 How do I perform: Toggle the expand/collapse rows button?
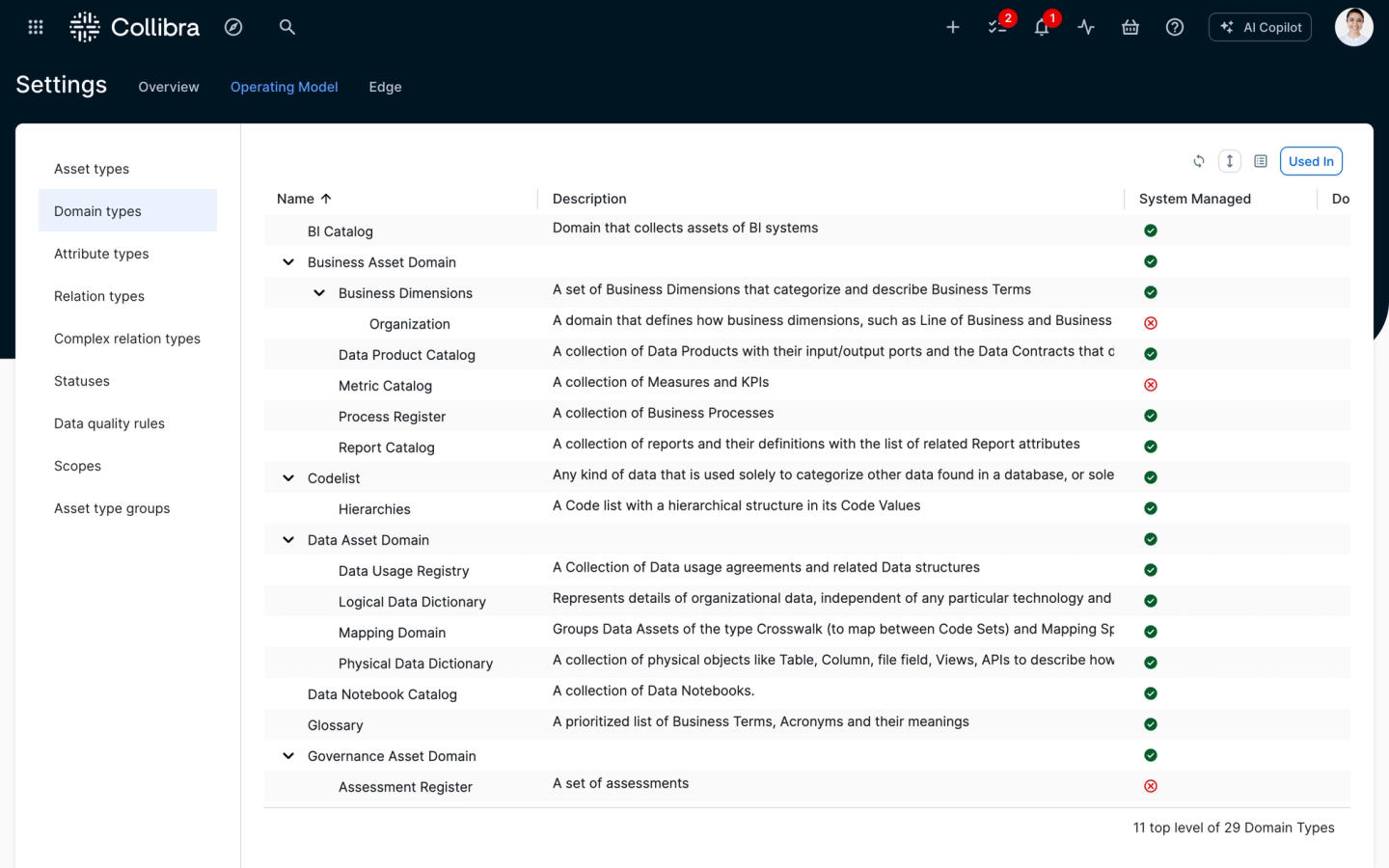pos(1230,161)
